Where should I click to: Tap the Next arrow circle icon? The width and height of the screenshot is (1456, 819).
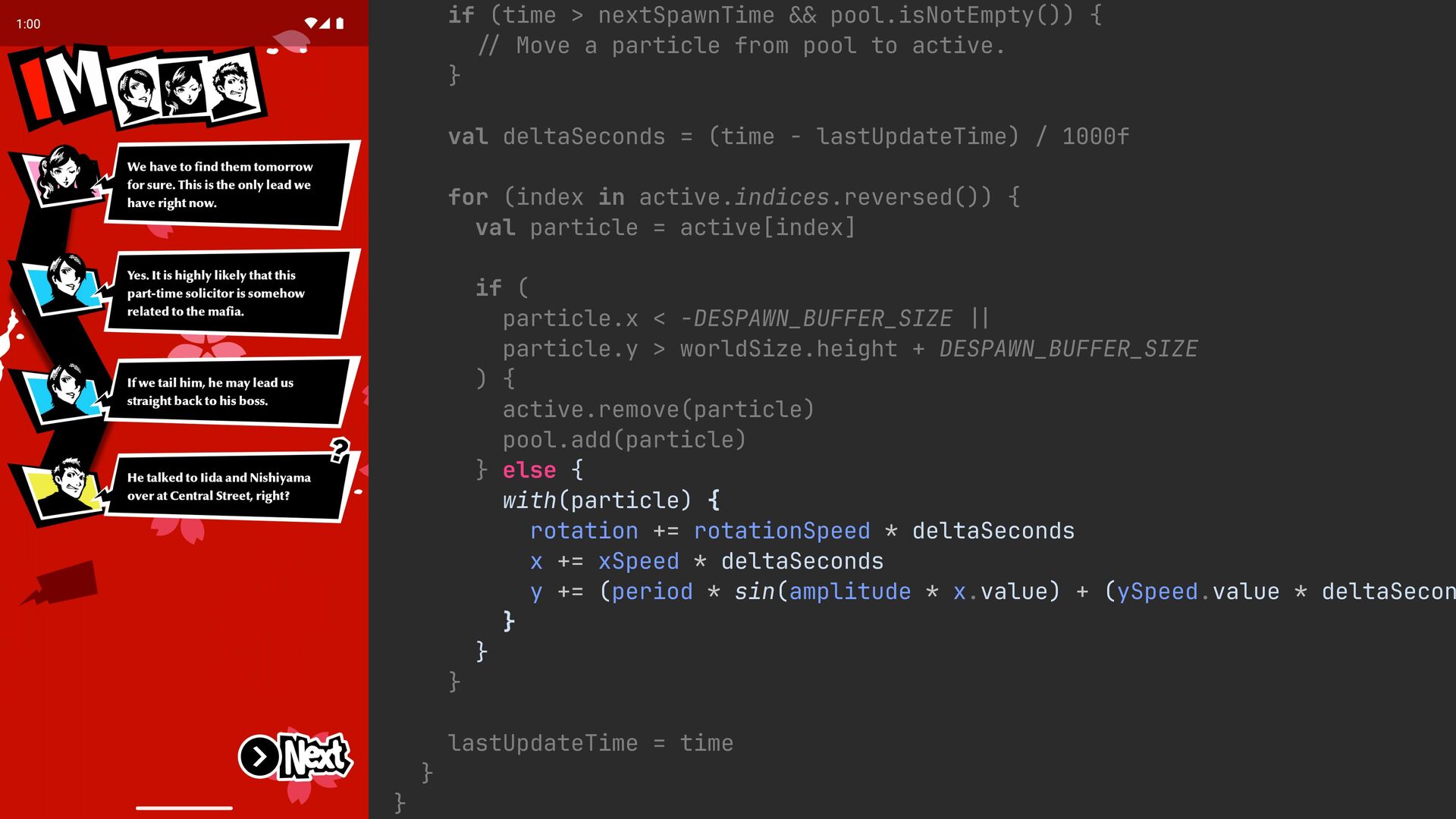pyautogui.click(x=259, y=757)
